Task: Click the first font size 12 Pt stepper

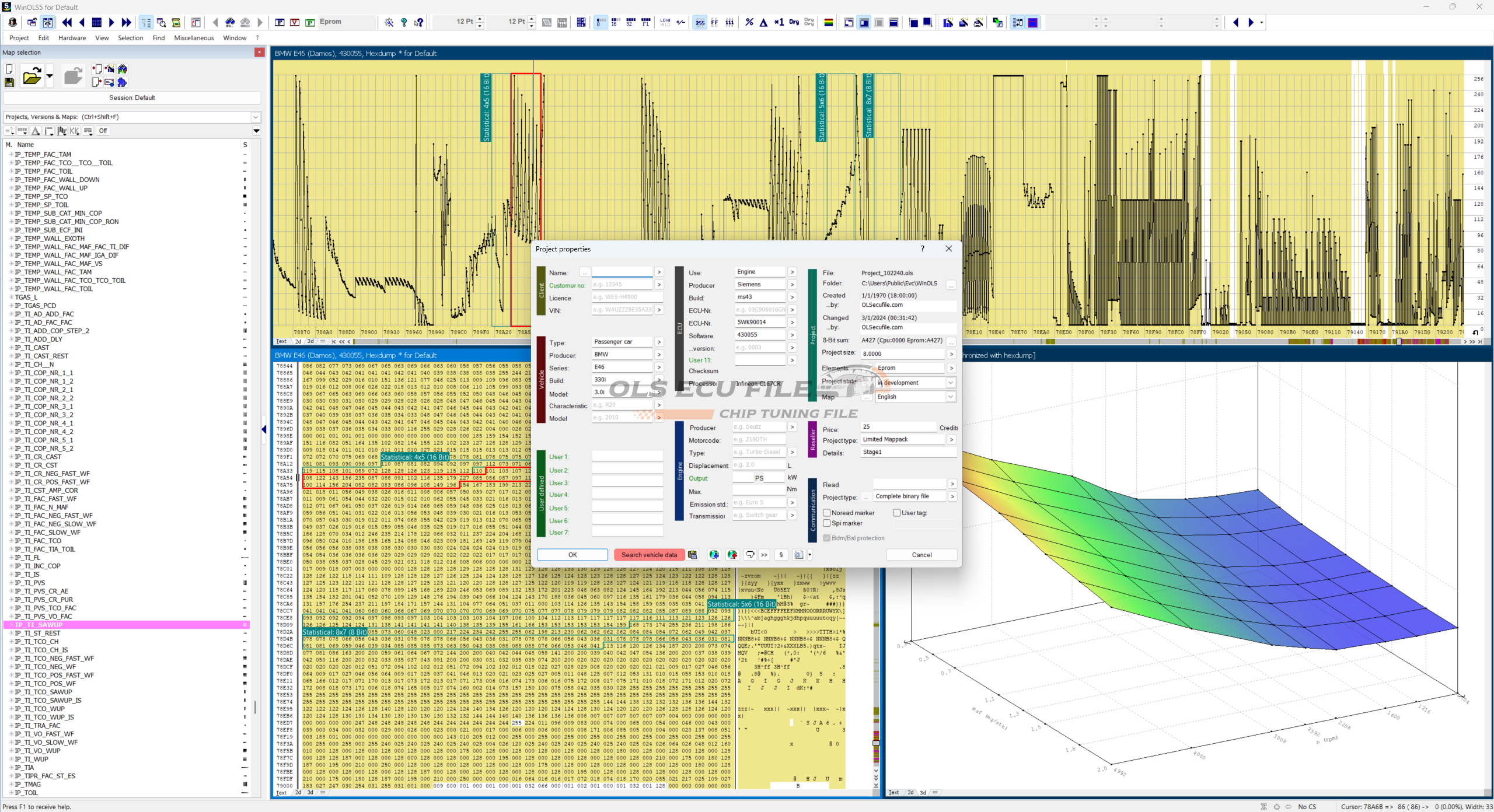Action: (x=480, y=22)
